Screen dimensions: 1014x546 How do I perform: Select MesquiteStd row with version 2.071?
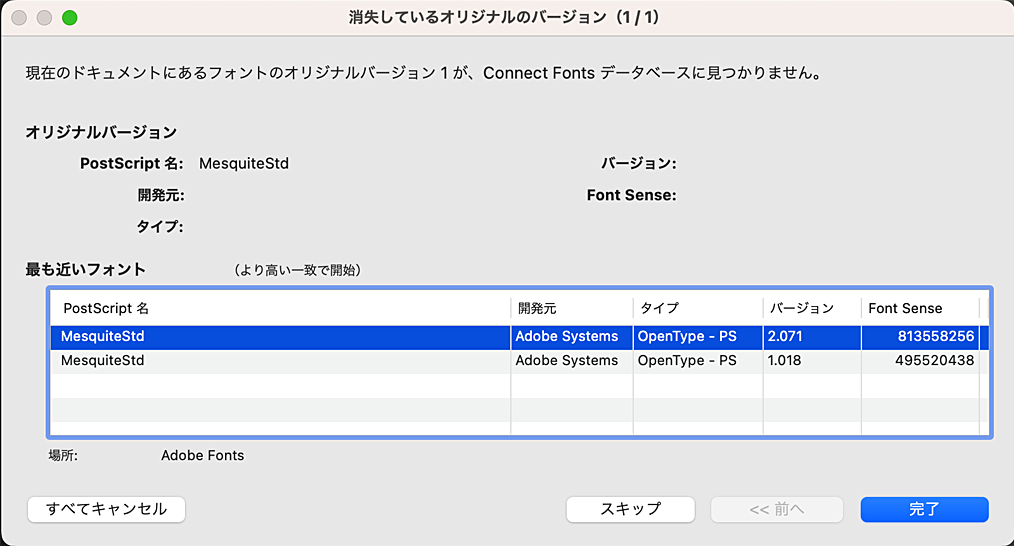[280, 336]
